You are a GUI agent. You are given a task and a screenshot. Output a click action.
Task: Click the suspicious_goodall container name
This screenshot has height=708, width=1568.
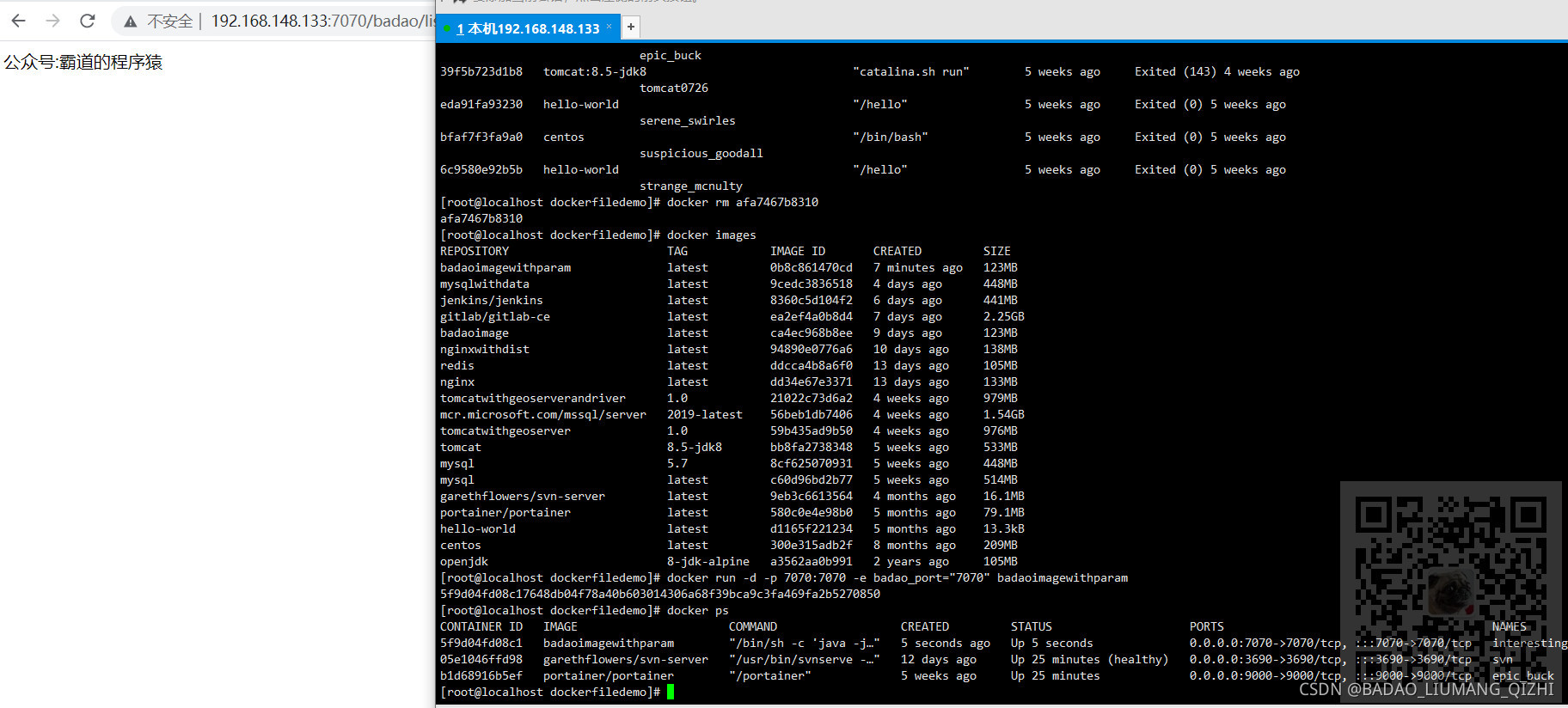point(701,153)
